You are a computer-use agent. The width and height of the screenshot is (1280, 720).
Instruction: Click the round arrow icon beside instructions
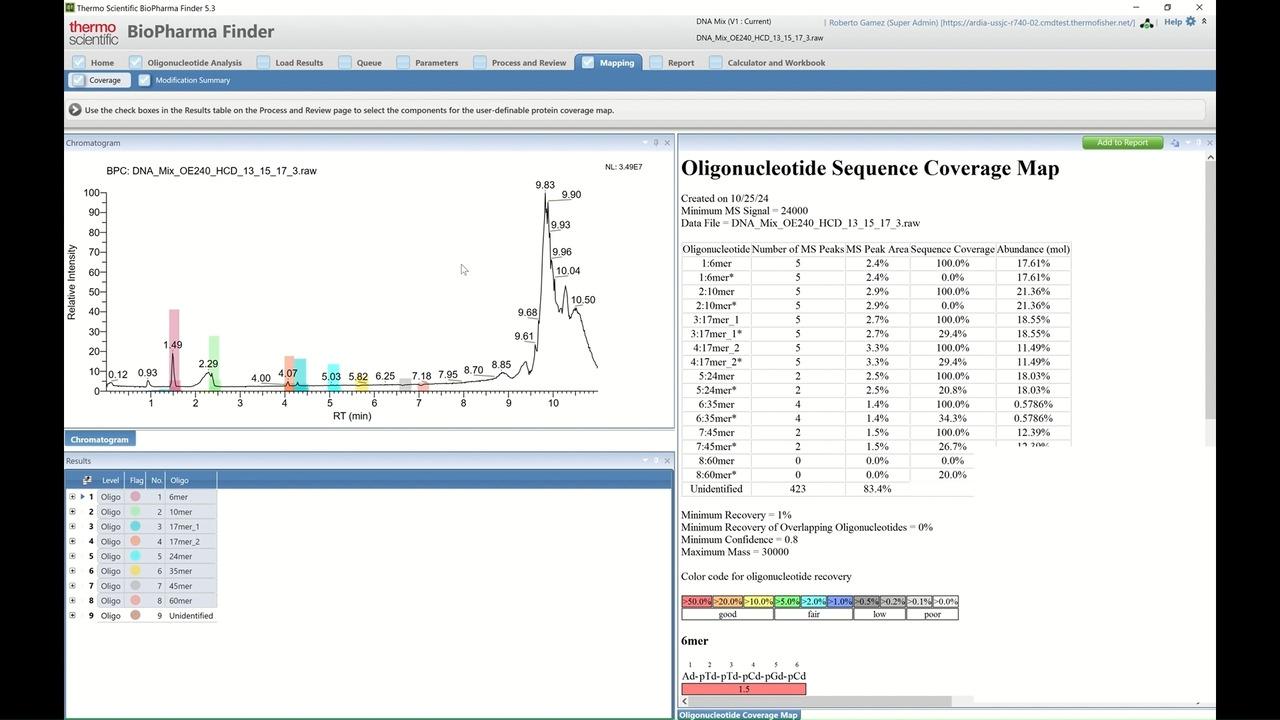(75, 110)
